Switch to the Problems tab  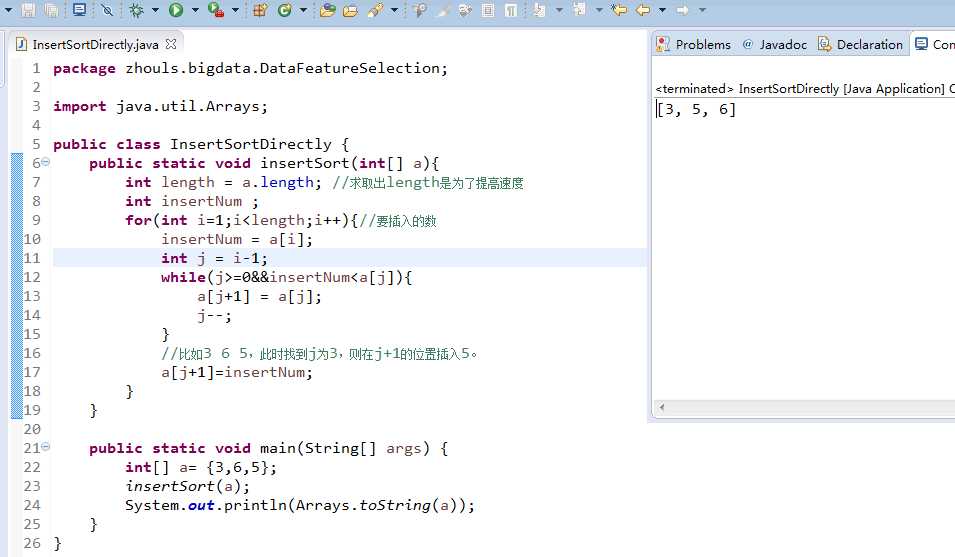(694, 44)
